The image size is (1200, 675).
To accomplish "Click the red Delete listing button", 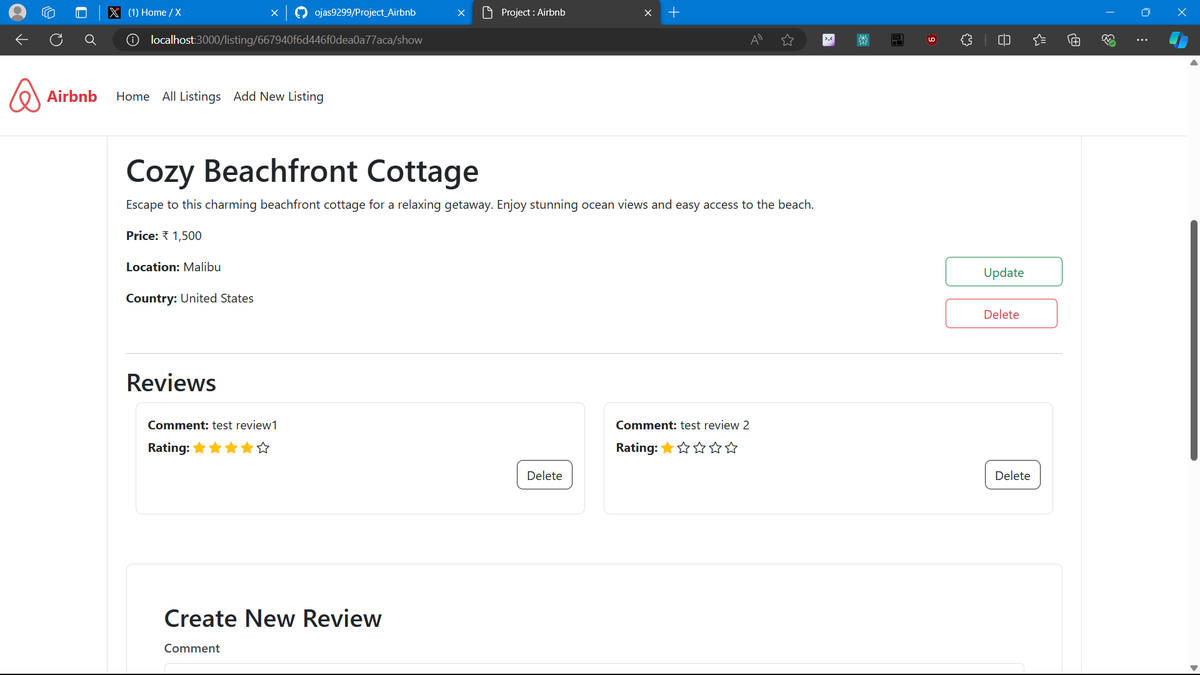I will point(1001,314).
